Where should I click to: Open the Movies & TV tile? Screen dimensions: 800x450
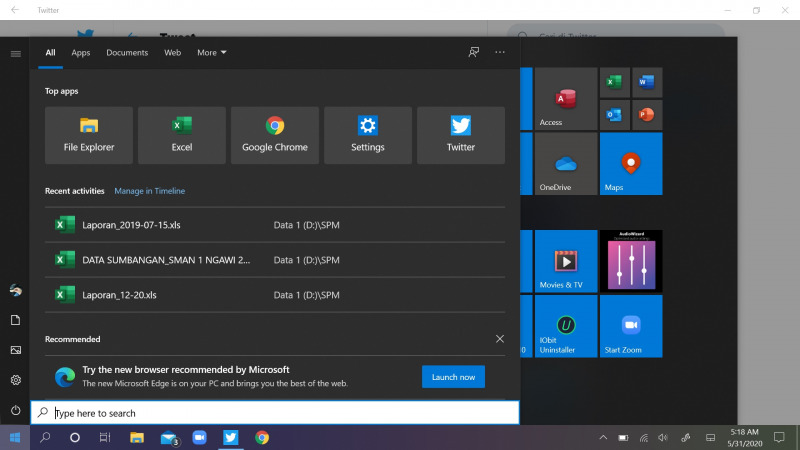click(x=566, y=261)
